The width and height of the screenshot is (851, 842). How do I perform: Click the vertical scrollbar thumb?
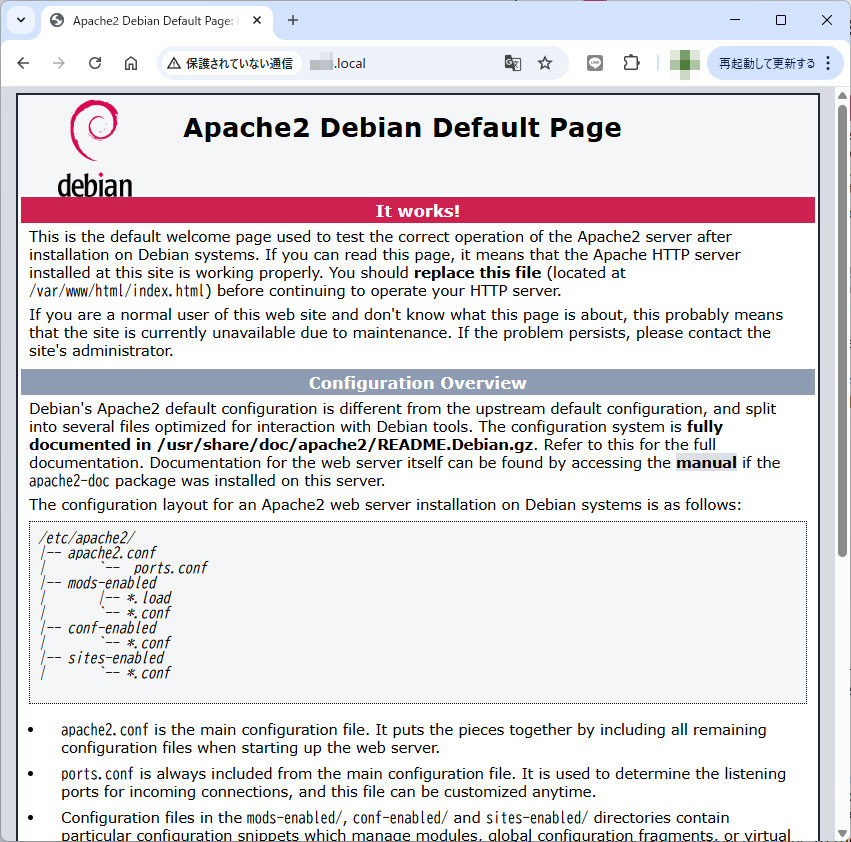(x=842, y=331)
